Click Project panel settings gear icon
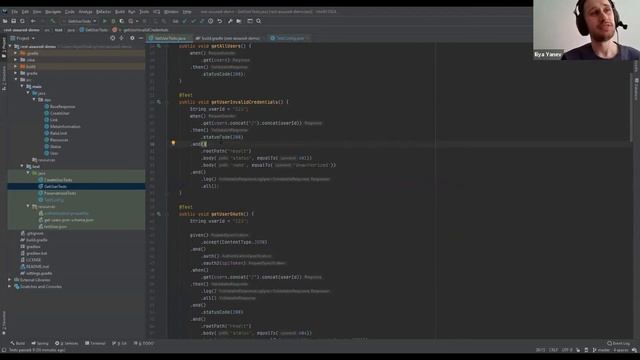 coord(132,38)
